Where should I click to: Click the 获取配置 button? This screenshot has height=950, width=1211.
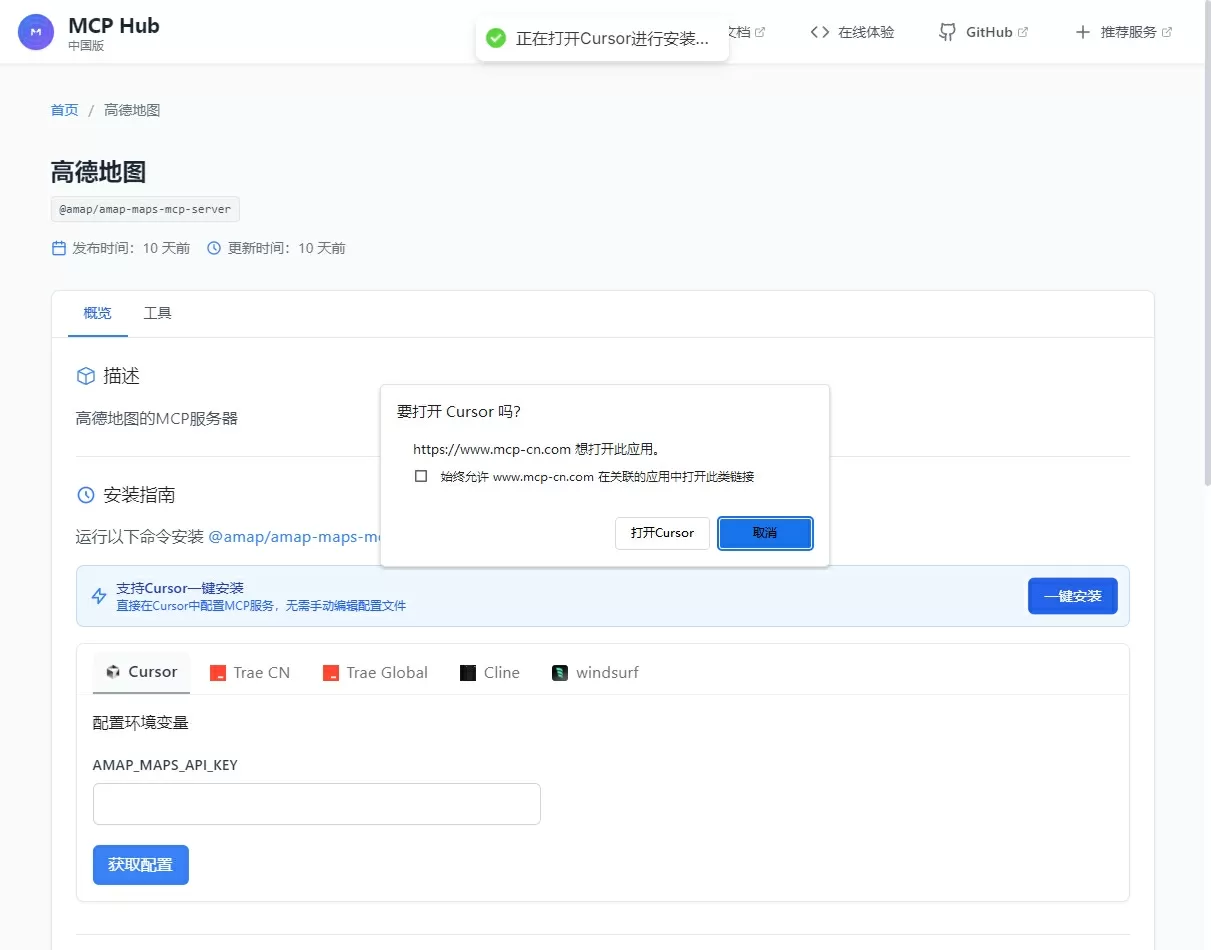141,865
